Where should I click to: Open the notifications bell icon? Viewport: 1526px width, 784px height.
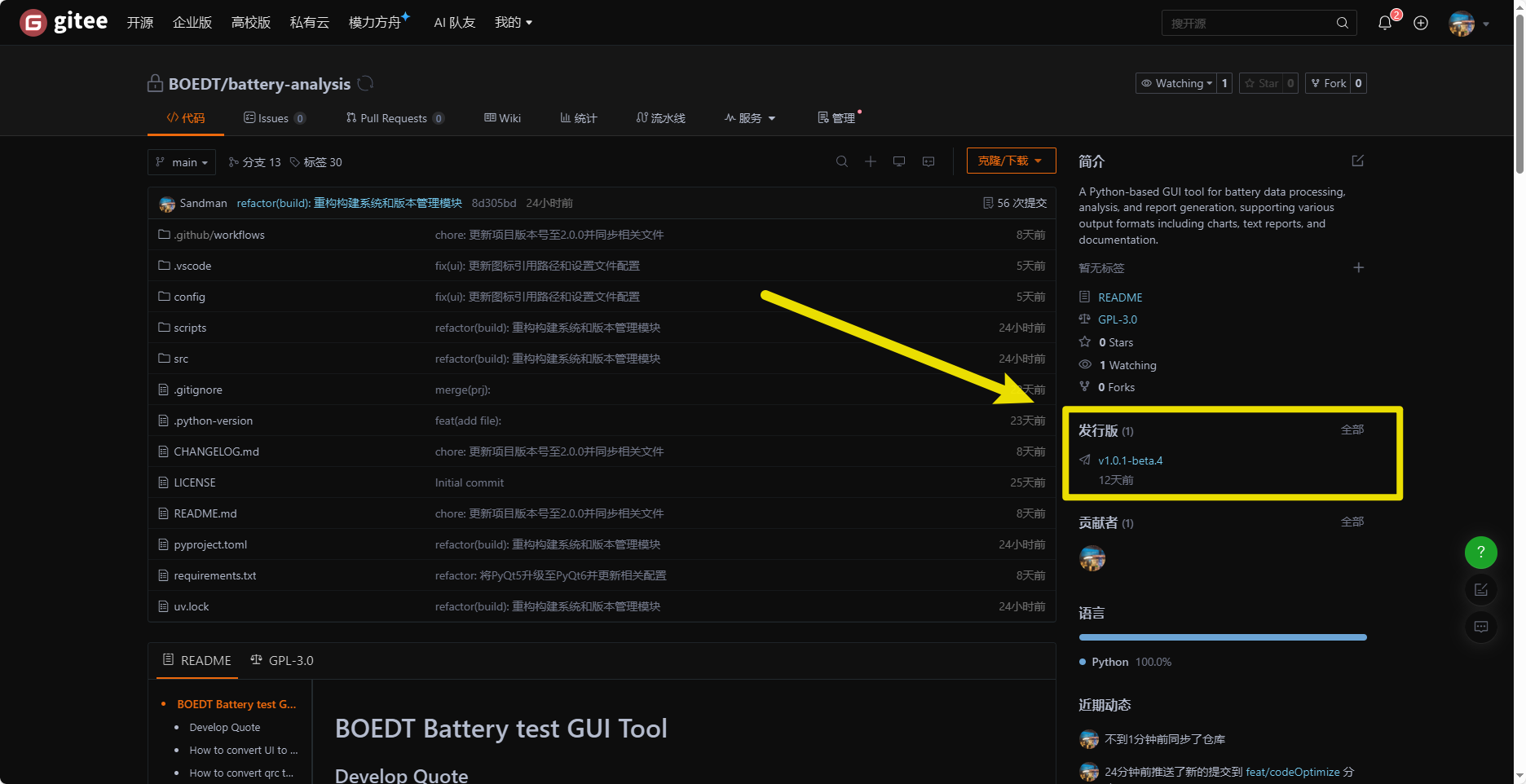tap(1384, 23)
